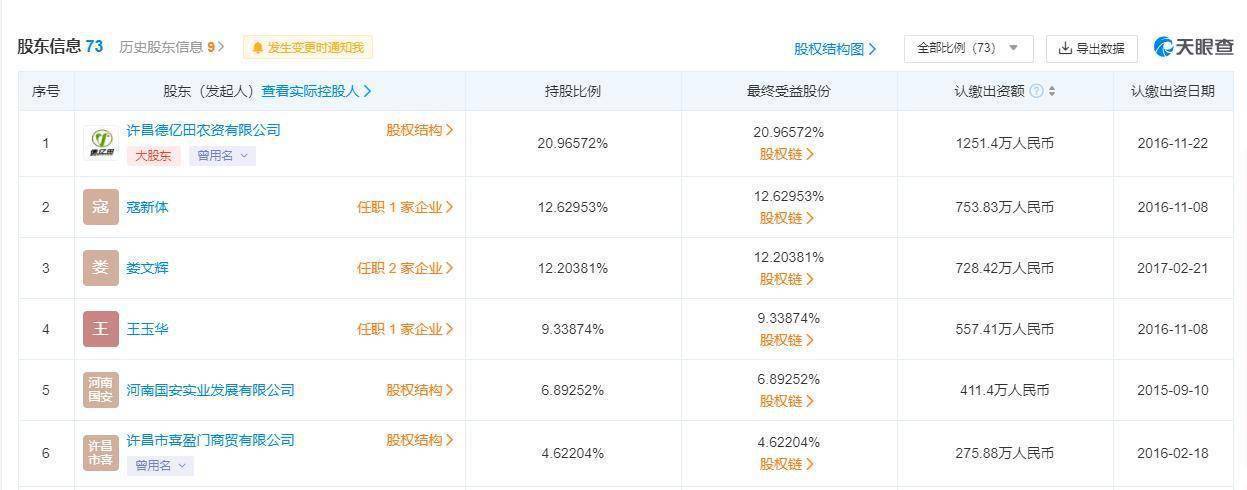Open 查看实际控股人 link in header
The width and height of the screenshot is (1247, 490).
(317, 91)
